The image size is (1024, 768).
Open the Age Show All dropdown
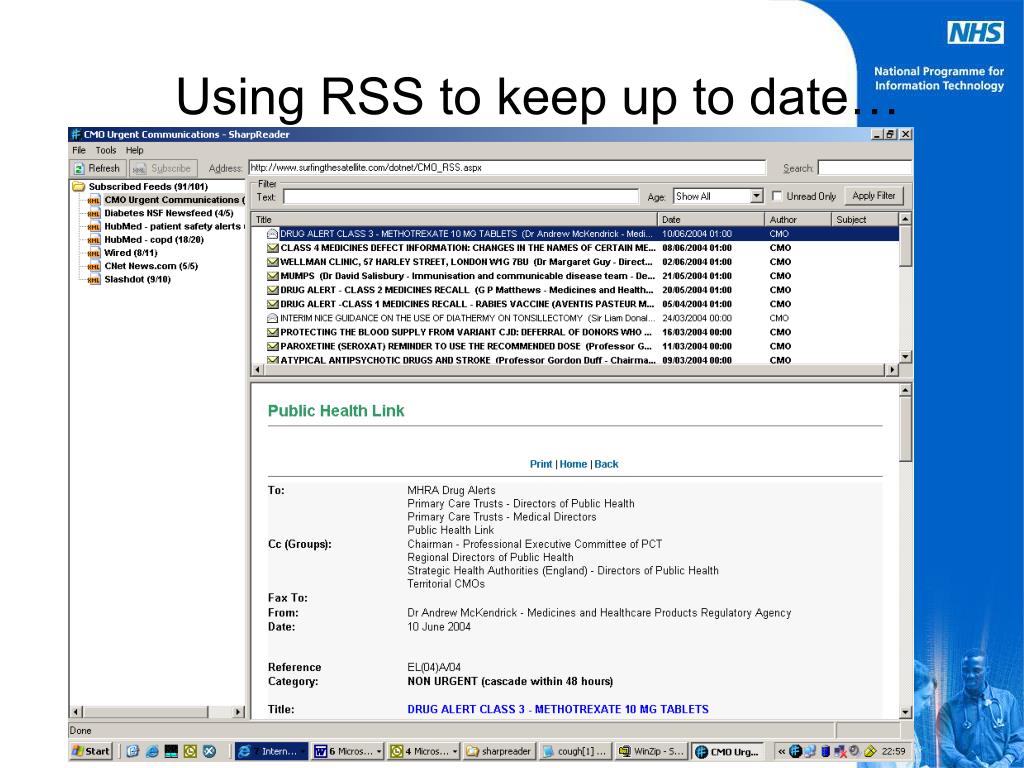tap(756, 197)
